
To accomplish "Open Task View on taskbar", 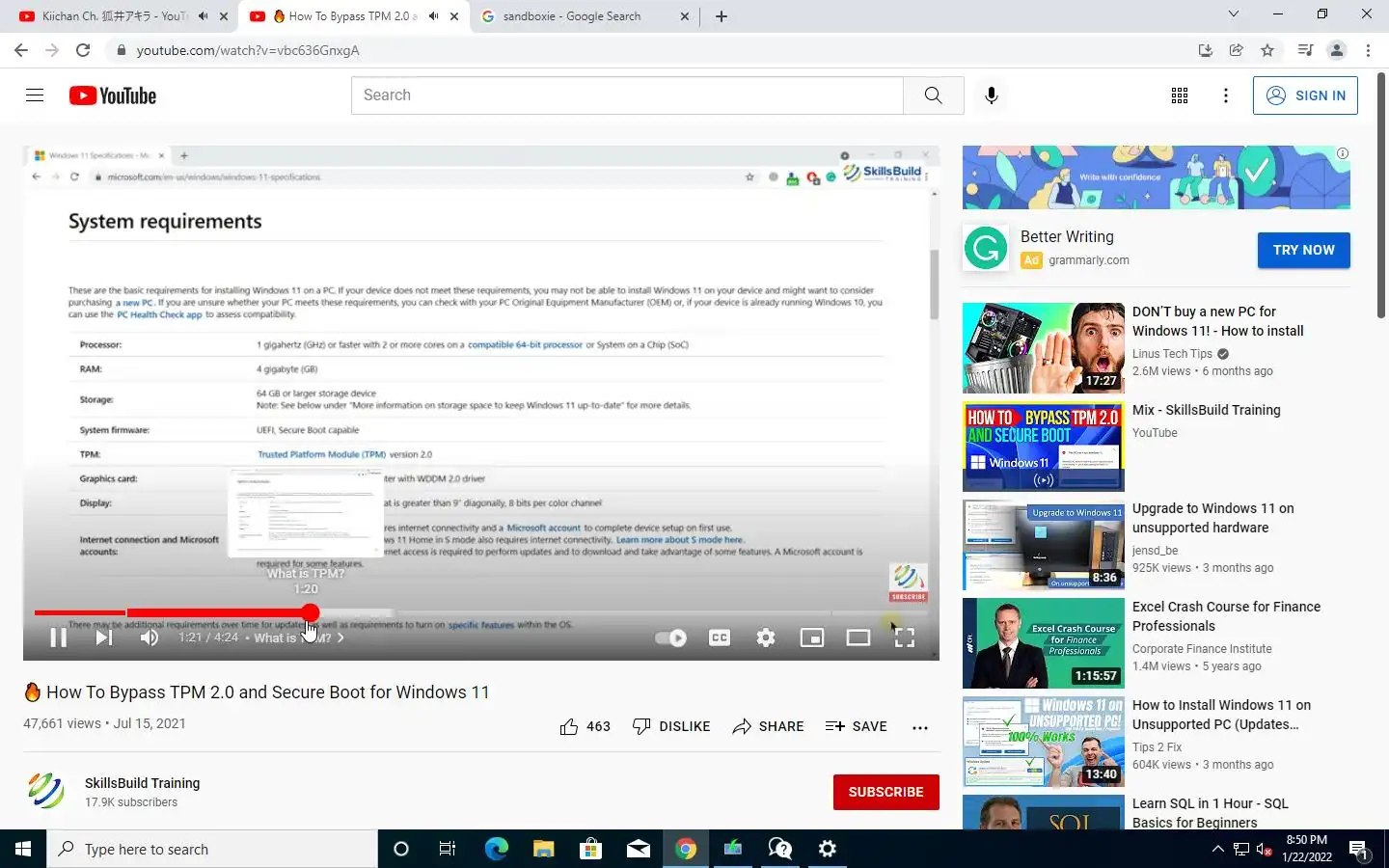I will [x=448, y=849].
